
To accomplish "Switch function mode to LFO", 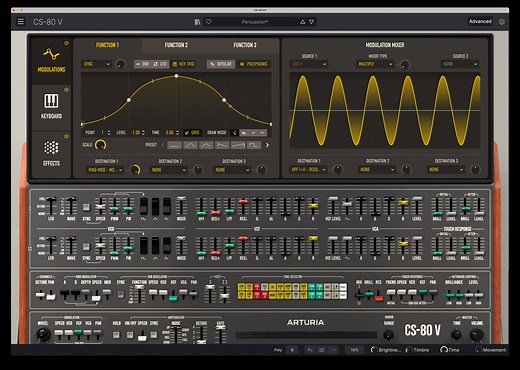I will click(160, 64).
